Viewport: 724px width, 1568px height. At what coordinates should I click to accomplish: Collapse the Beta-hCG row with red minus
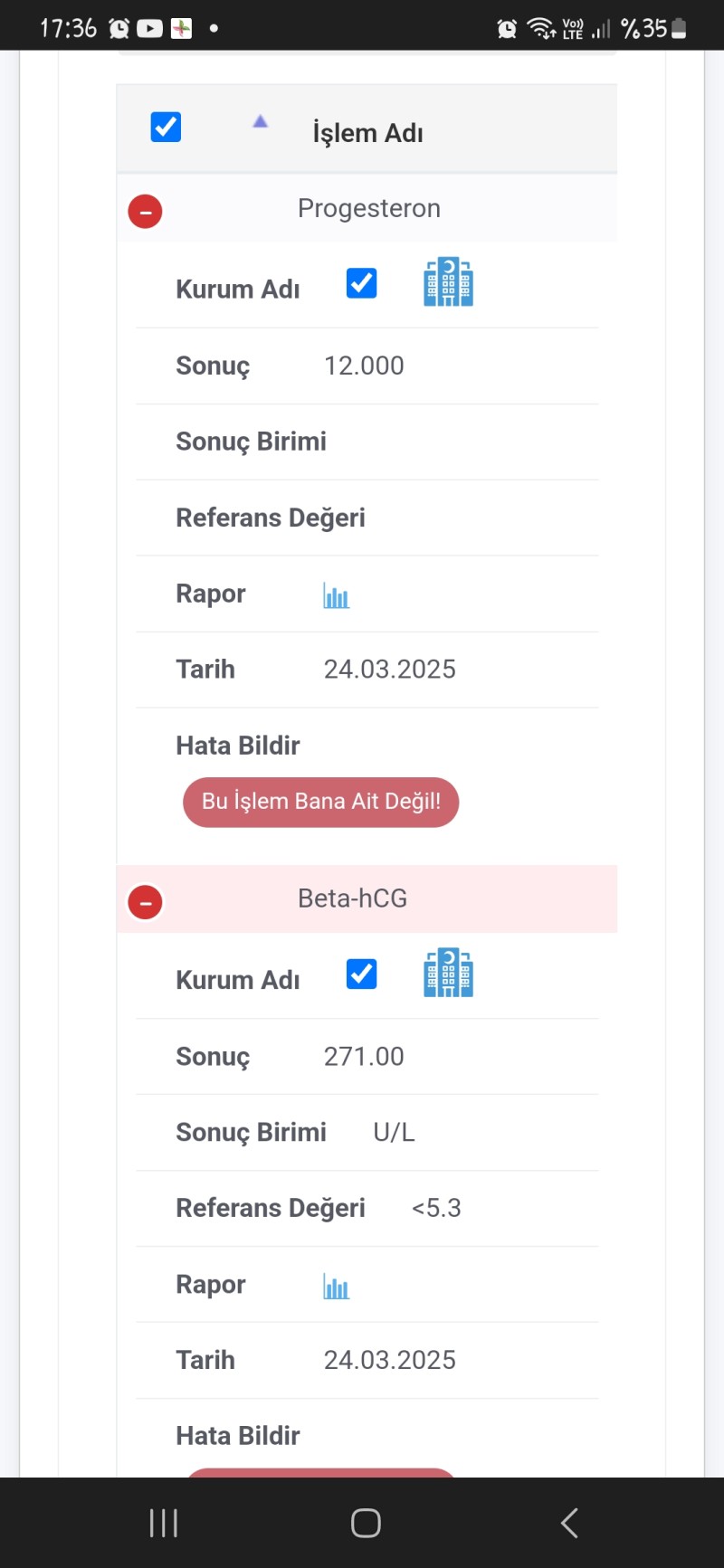[145, 903]
